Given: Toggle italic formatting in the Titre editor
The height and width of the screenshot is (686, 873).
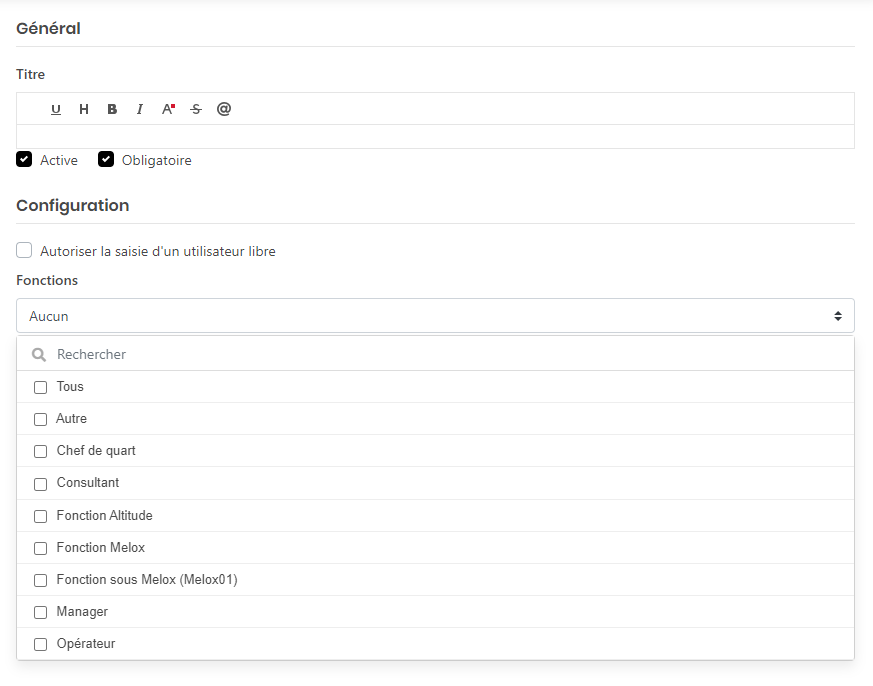Looking at the screenshot, I should pyautogui.click(x=140, y=109).
